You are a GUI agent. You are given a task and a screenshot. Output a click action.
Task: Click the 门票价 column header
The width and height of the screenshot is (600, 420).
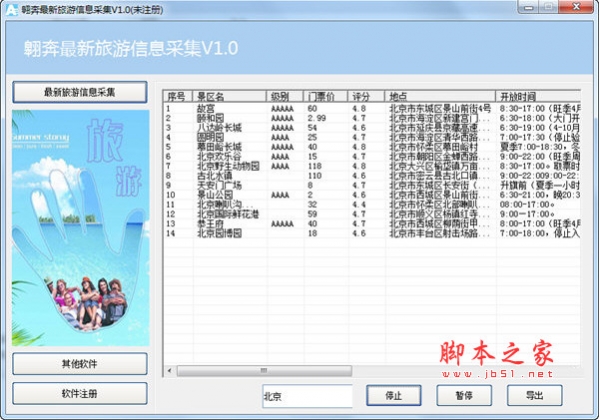pyautogui.click(x=325, y=96)
